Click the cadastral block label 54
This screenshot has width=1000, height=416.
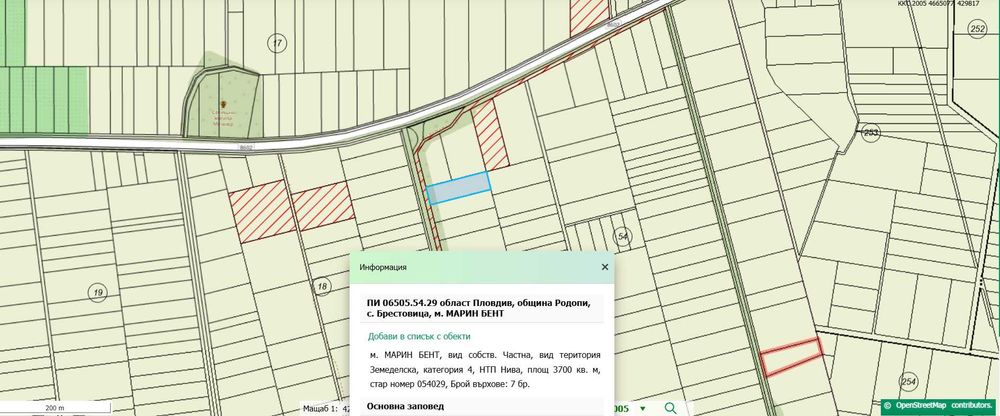[x=623, y=237]
